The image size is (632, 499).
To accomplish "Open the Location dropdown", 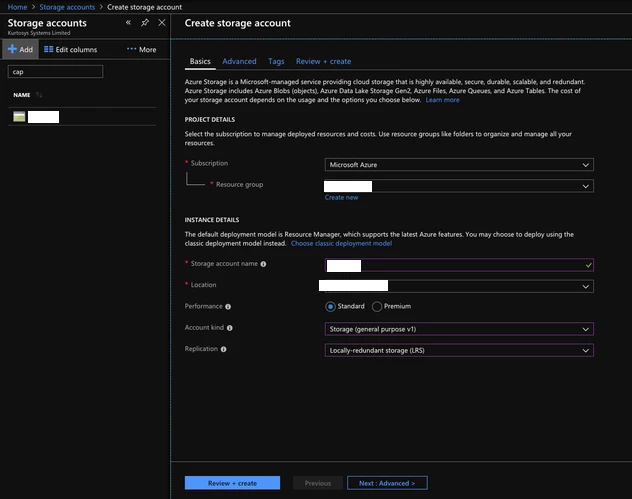I will [459, 286].
